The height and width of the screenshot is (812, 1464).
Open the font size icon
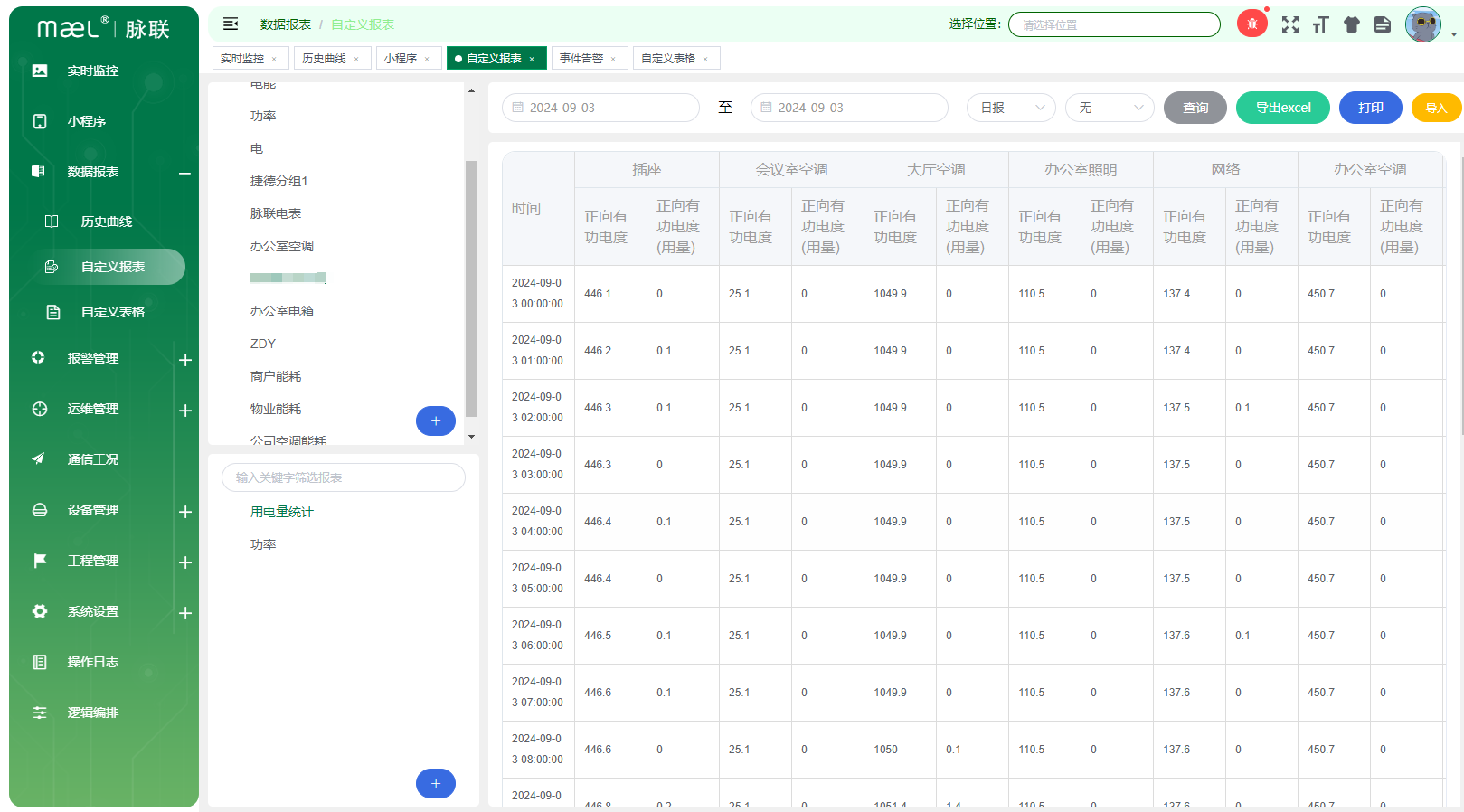tap(1321, 24)
